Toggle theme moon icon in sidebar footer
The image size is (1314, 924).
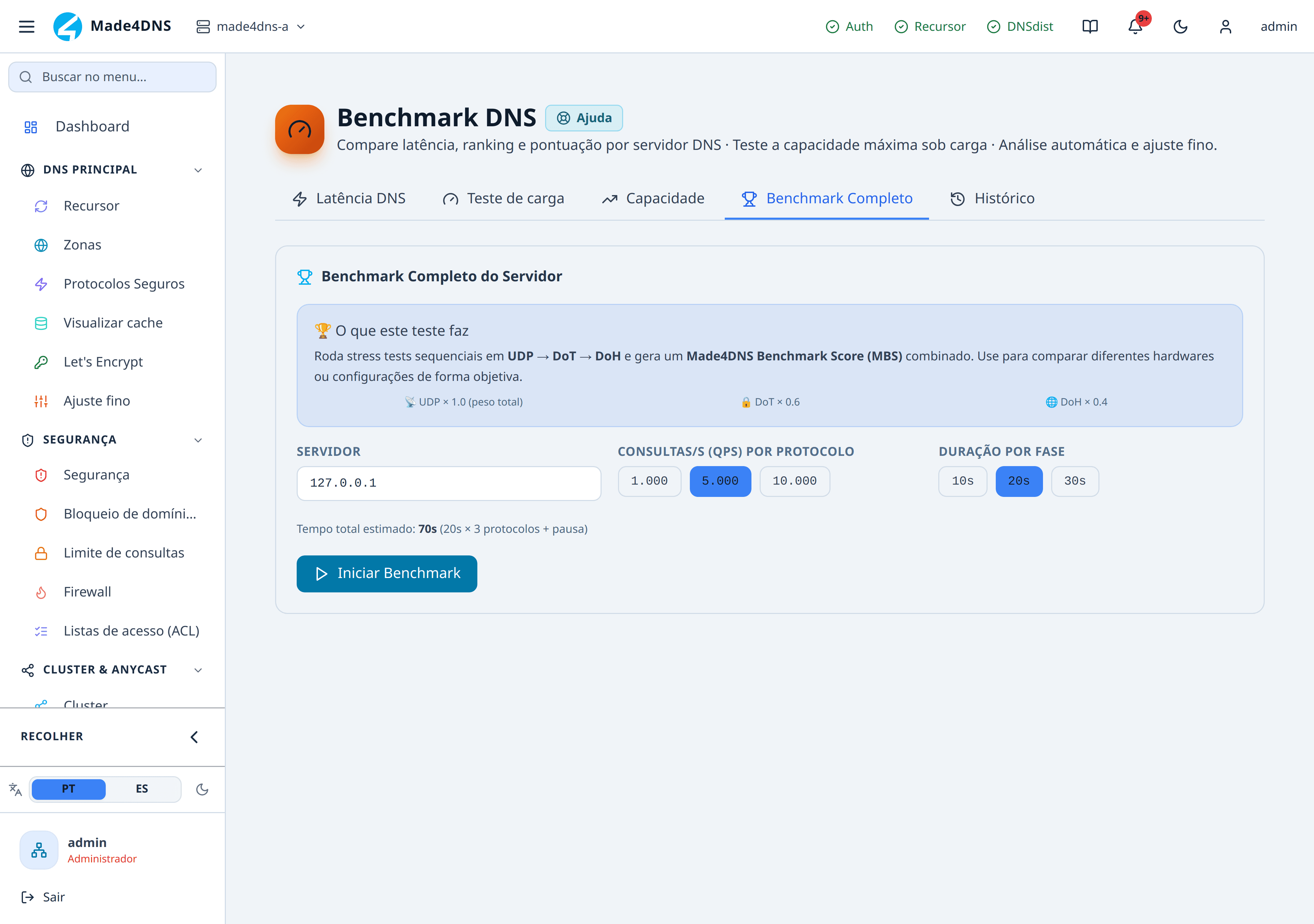tap(202, 790)
